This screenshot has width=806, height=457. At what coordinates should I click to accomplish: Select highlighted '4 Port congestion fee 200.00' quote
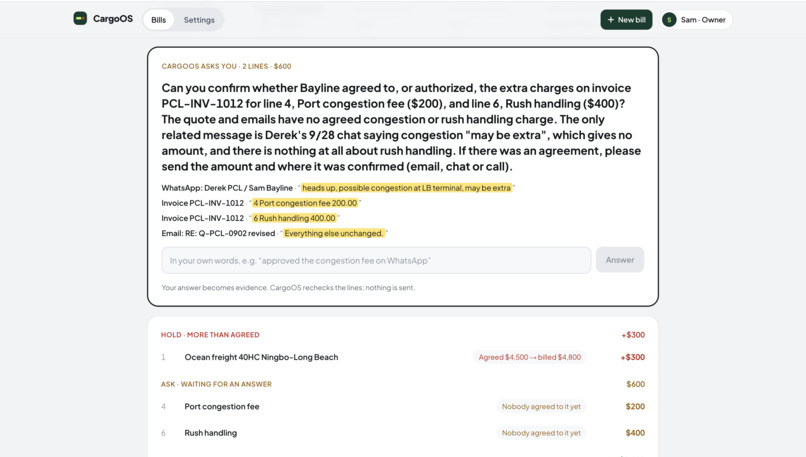pyautogui.click(x=305, y=203)
